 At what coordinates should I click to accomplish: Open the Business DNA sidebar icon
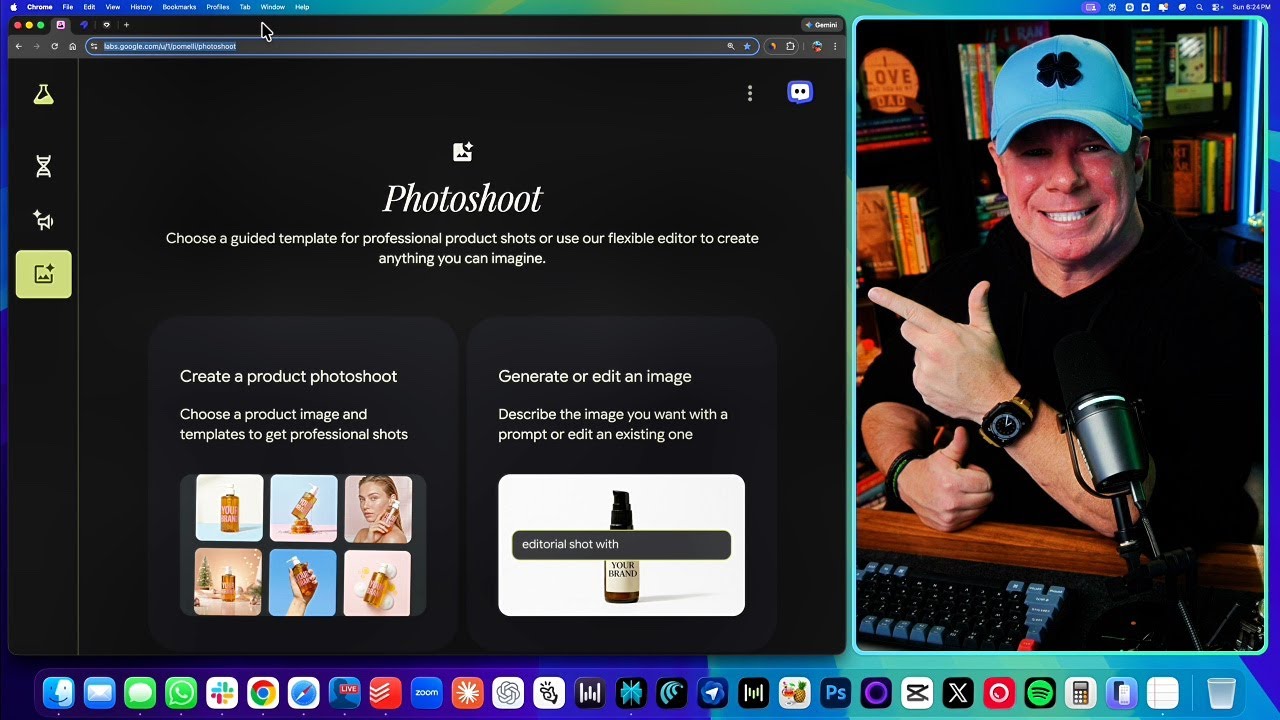coord(43,167)
